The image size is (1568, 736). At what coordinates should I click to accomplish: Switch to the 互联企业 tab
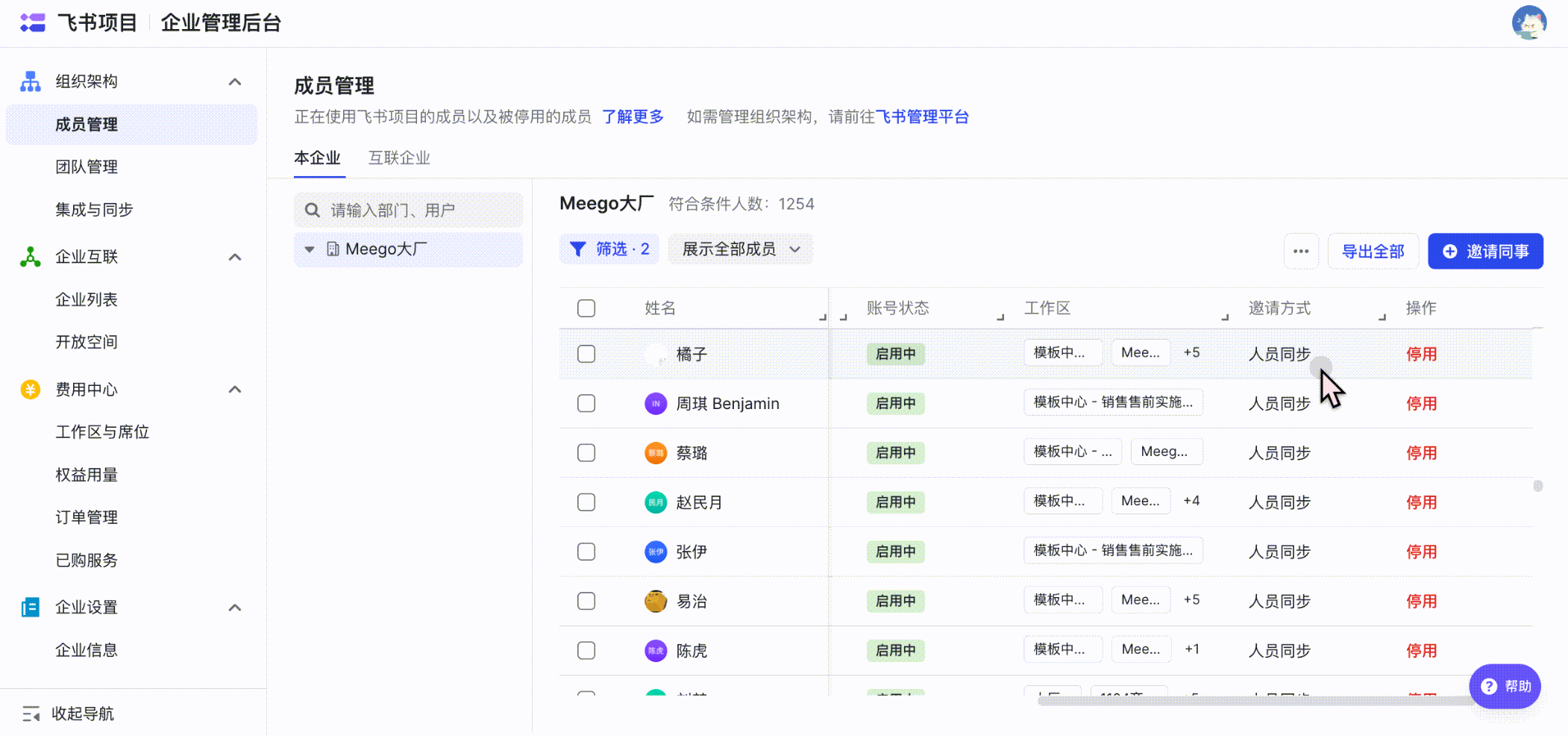(x=400, y=158)
